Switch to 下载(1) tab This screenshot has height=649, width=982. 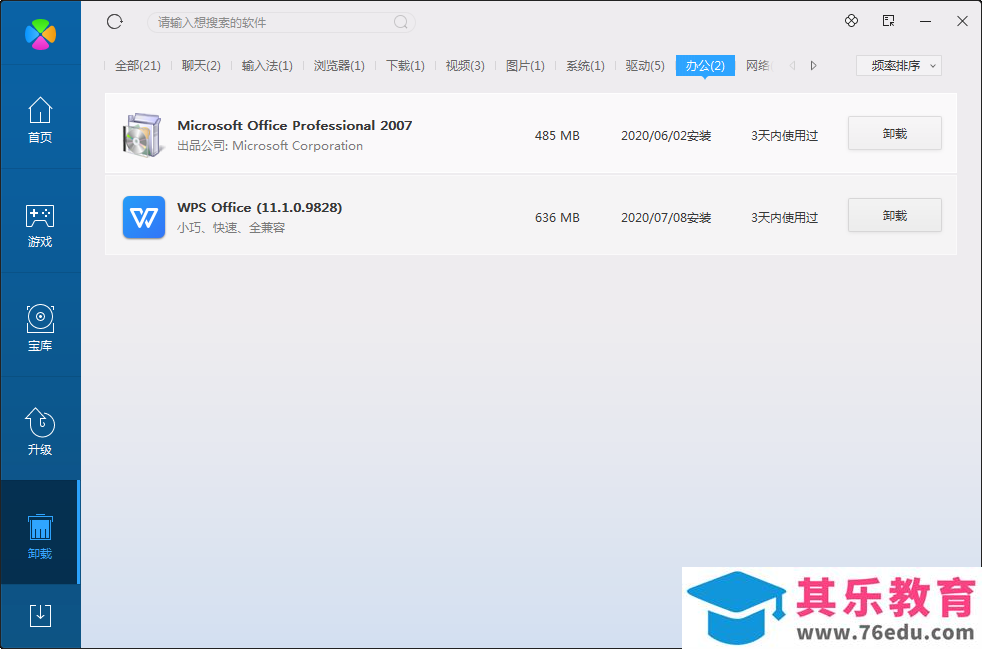405,66
